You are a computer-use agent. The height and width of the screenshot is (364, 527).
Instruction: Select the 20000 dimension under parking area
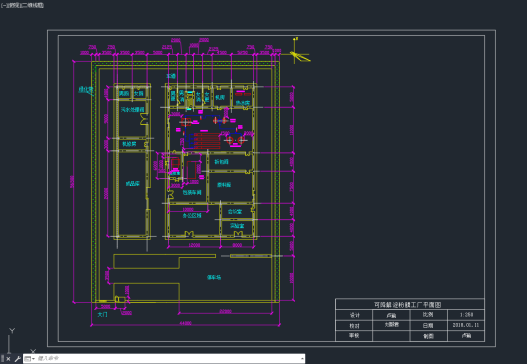tap(225, 311)
